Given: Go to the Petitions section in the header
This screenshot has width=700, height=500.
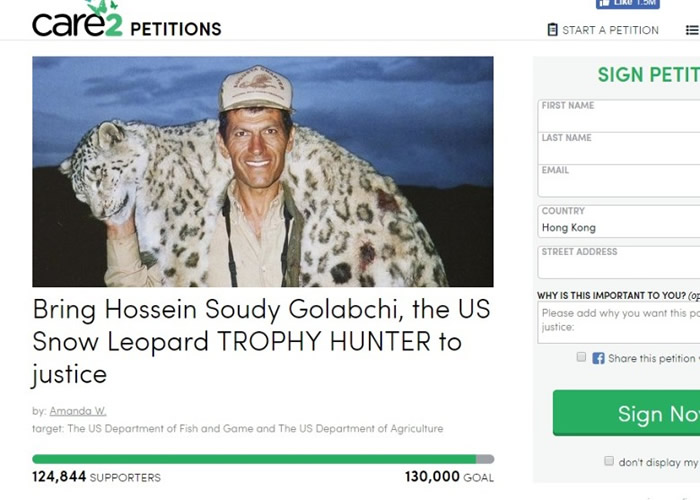Looking at the screenshot, I should click(x=175, y=28).
